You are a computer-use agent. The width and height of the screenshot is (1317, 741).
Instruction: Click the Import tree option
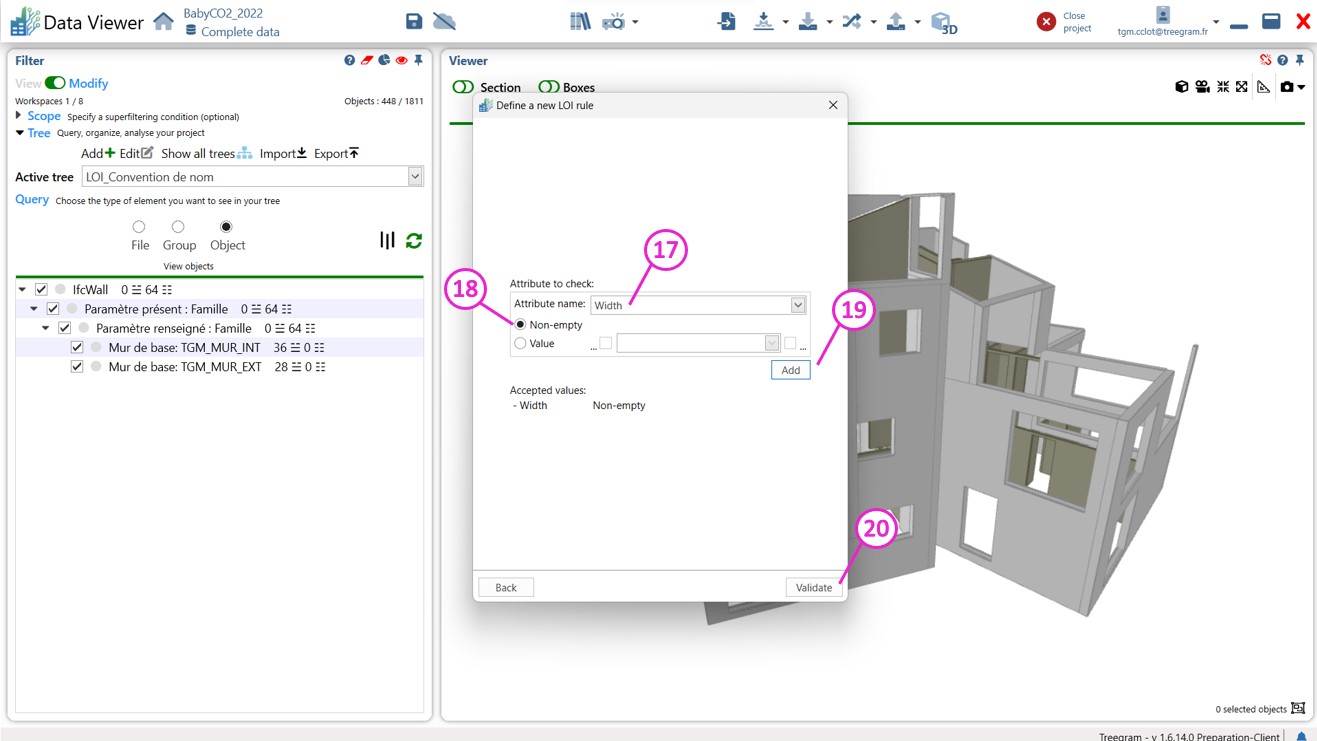click(x=282, y=153)
